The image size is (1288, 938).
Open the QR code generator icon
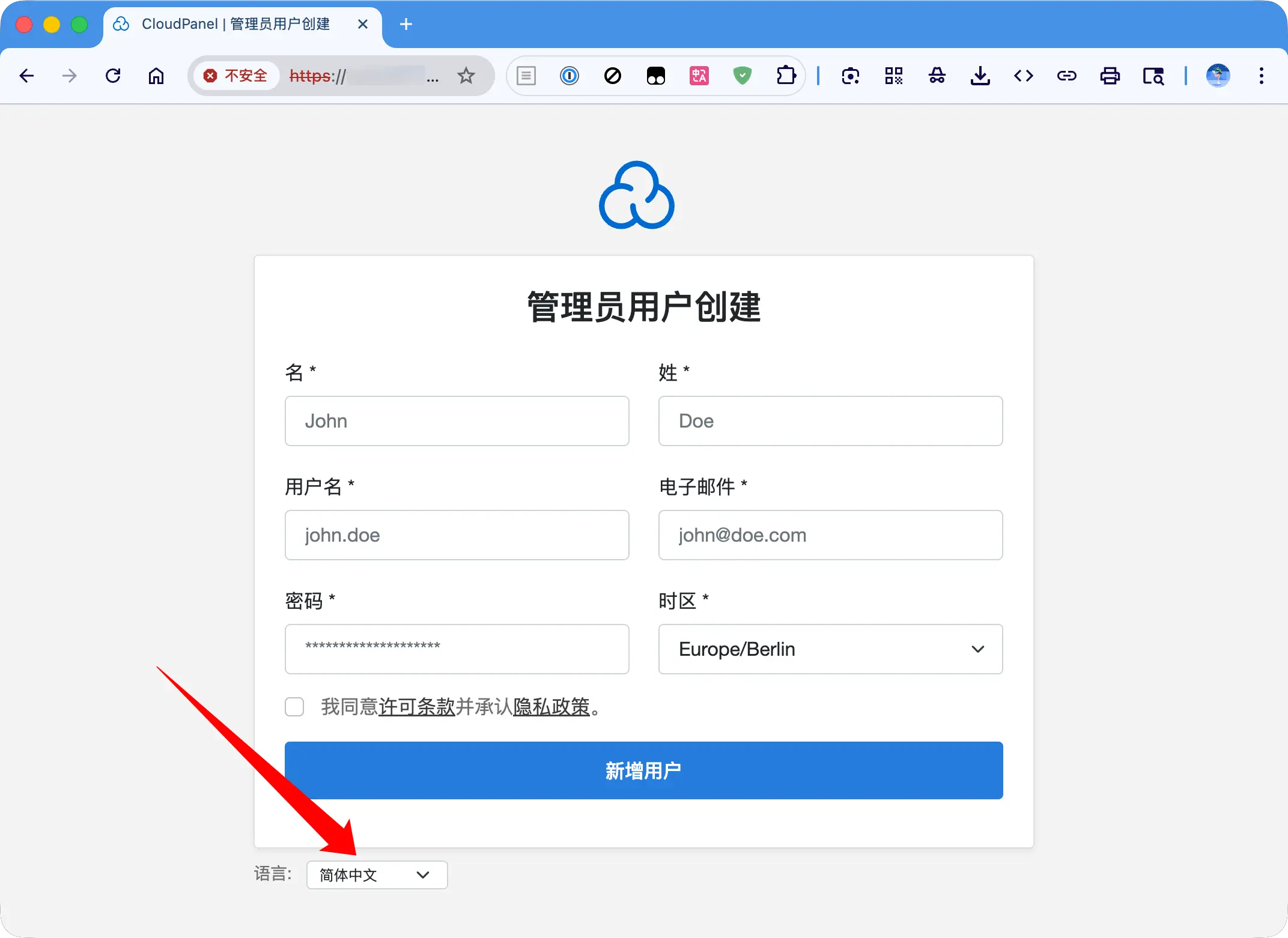point(893,76)
